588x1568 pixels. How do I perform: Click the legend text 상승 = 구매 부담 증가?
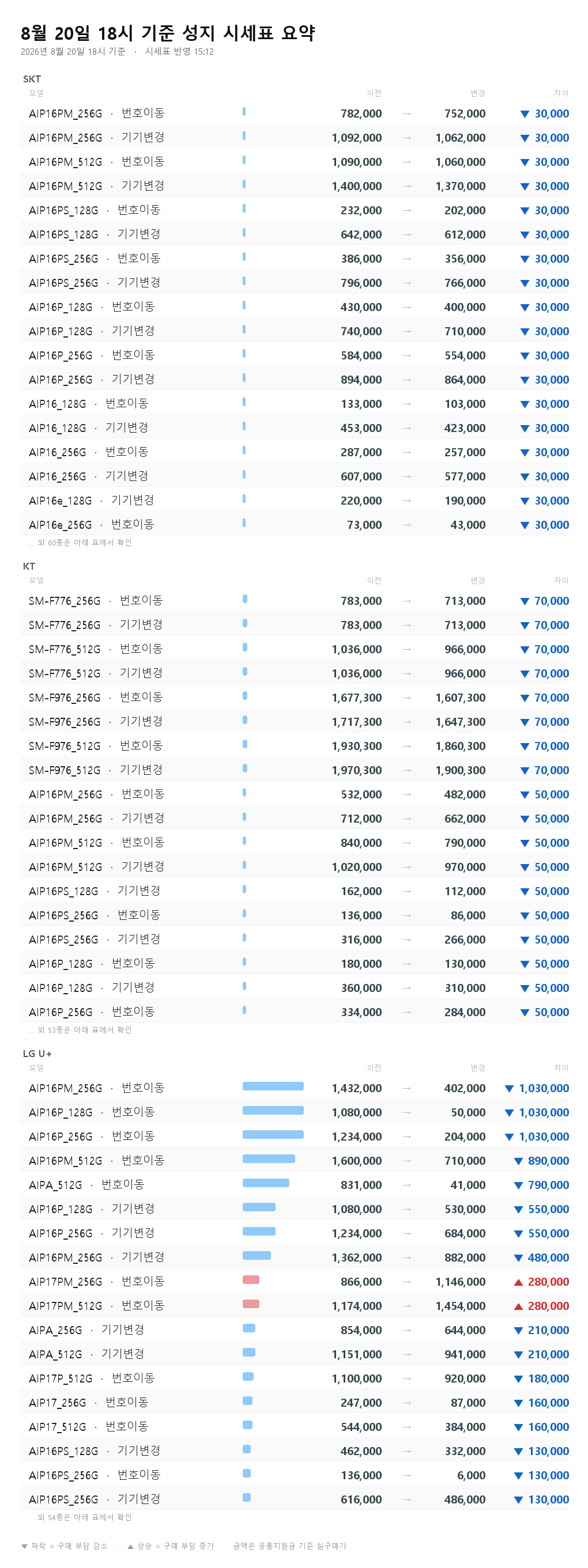(x=175, y=1546)
